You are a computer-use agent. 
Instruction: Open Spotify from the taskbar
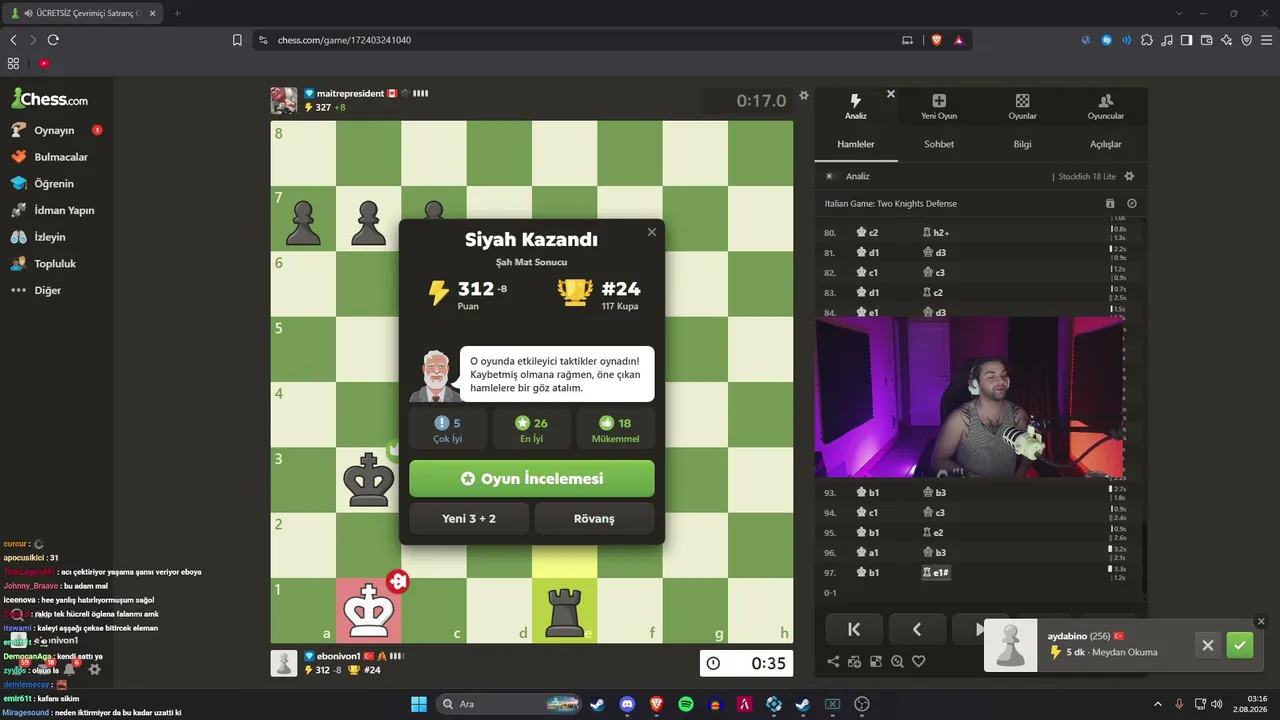click(x=686, y=704)
